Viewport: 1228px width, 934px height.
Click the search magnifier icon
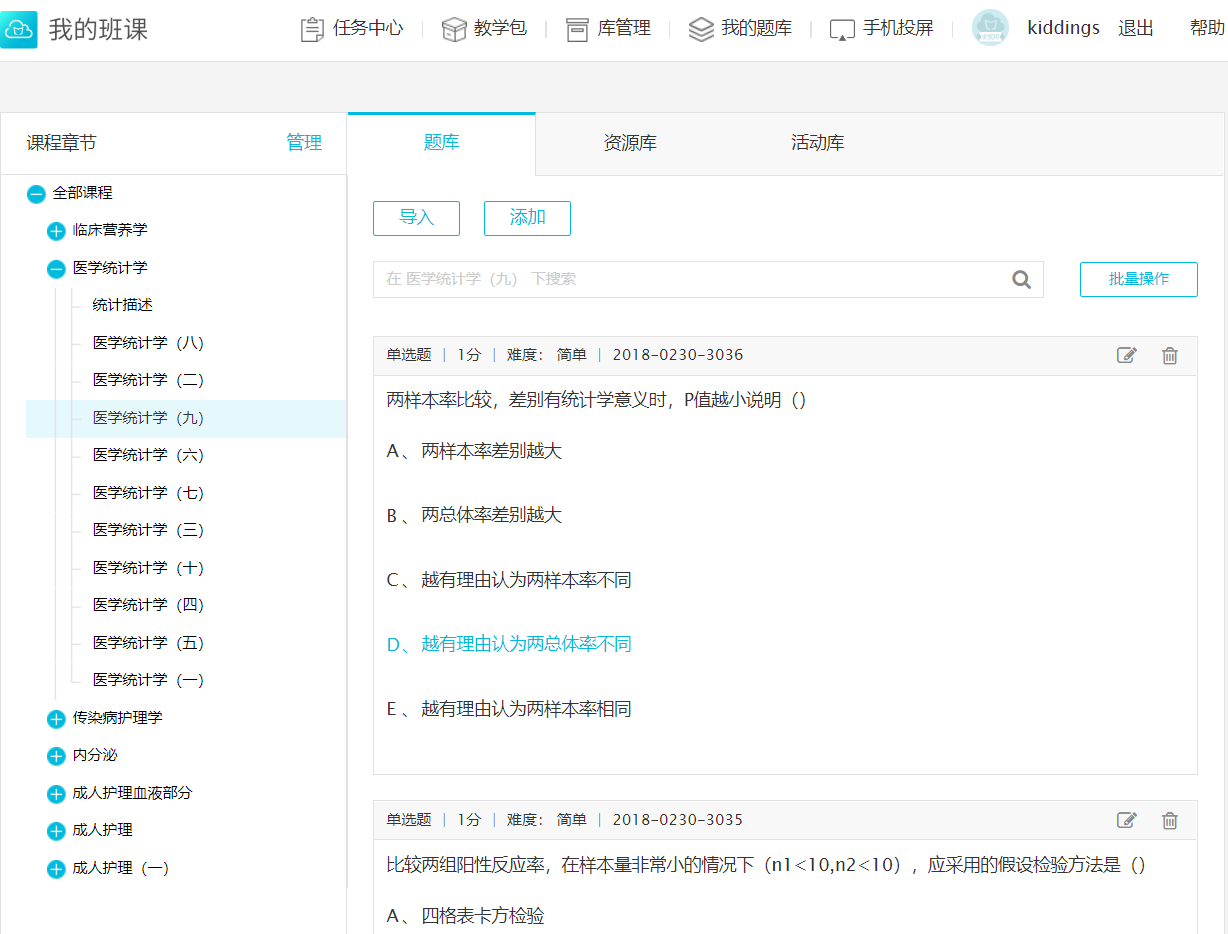click(1021, 280)
